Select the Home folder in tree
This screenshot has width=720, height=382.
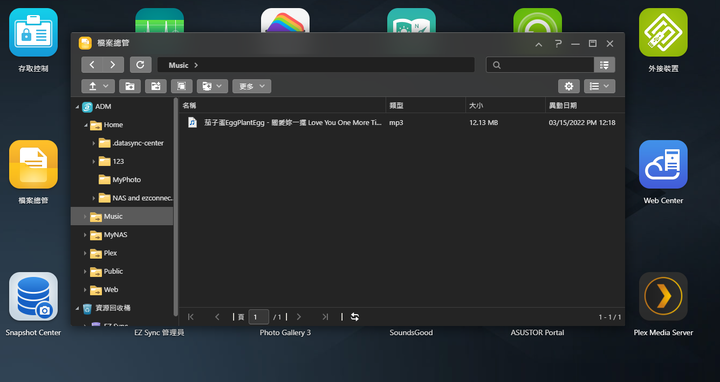tap(113, 125)
